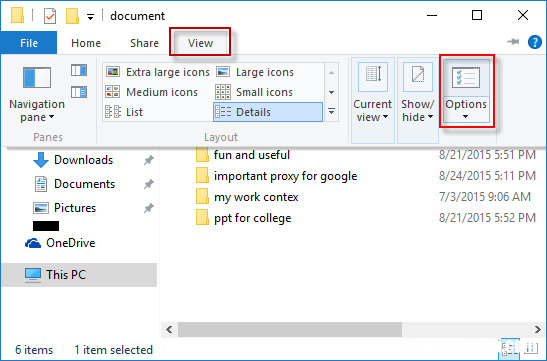The image size is (547, 361).
Task: Click the OneDrive cloud icon
Action: point(33,243)
